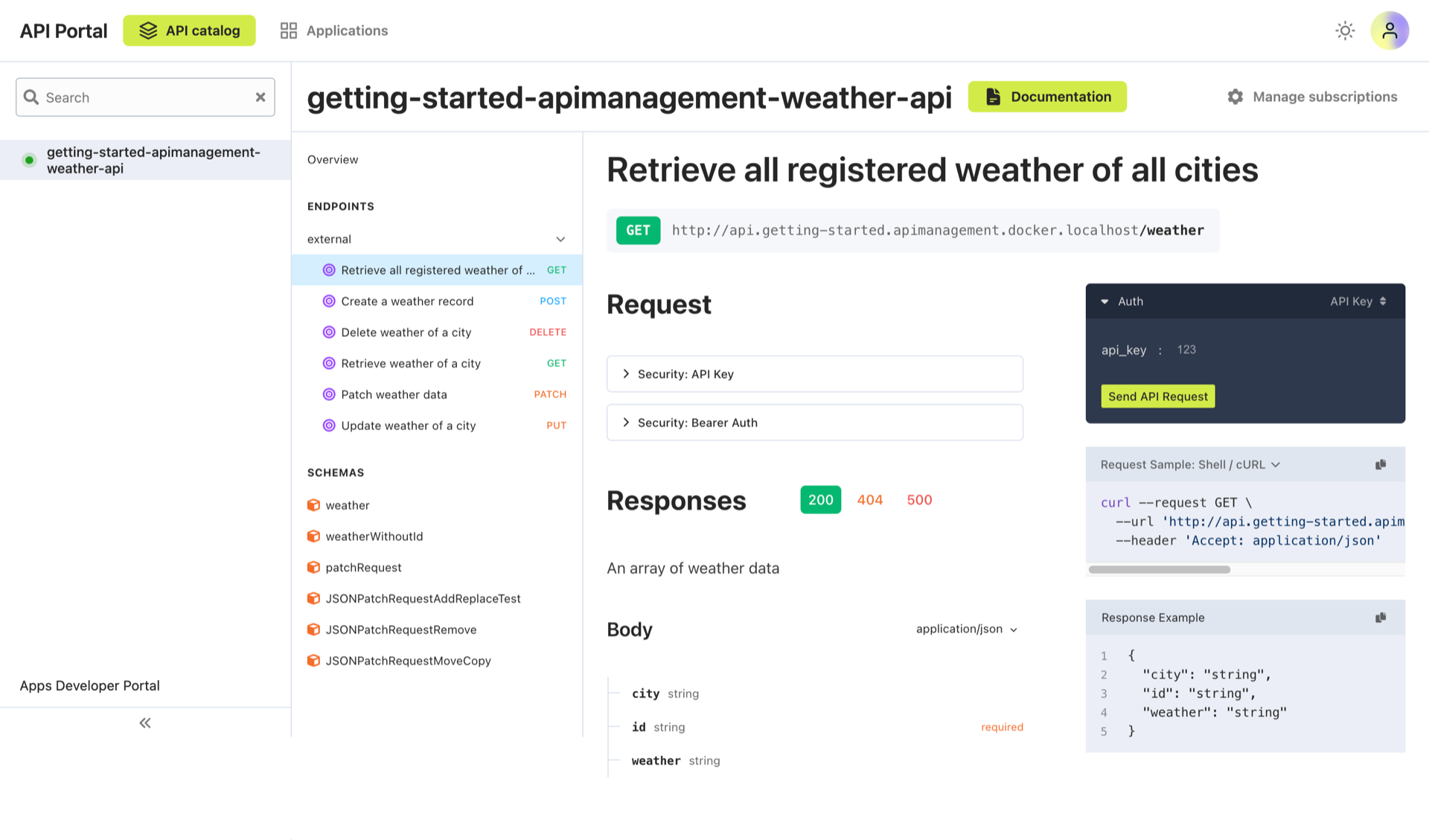
Task: Open the Request Sample language dropdown
Action: tap(1190, 464)
